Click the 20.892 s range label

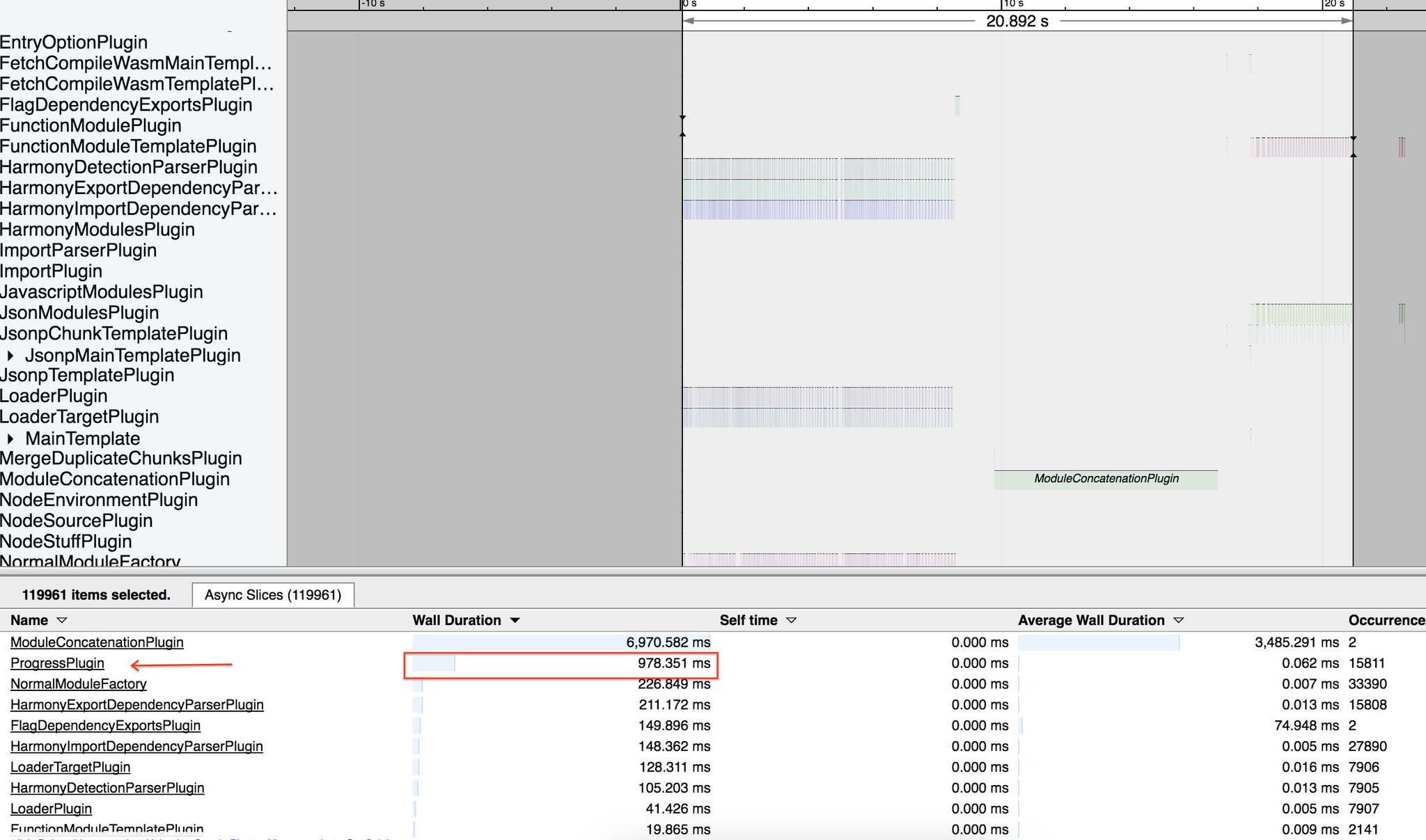click(1017, 22)
